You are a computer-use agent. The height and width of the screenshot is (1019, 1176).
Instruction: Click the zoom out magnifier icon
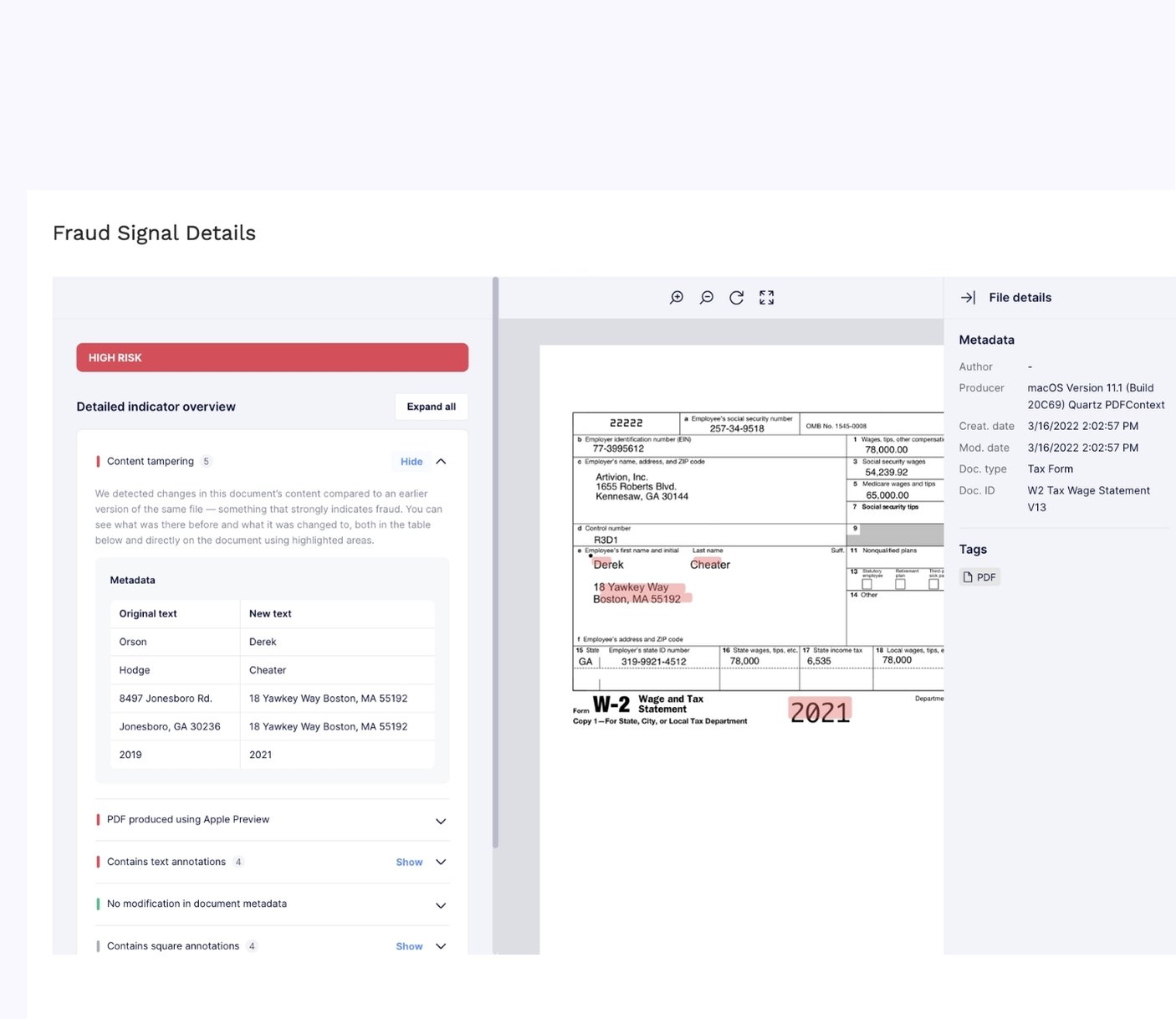(x=707, y=298)
